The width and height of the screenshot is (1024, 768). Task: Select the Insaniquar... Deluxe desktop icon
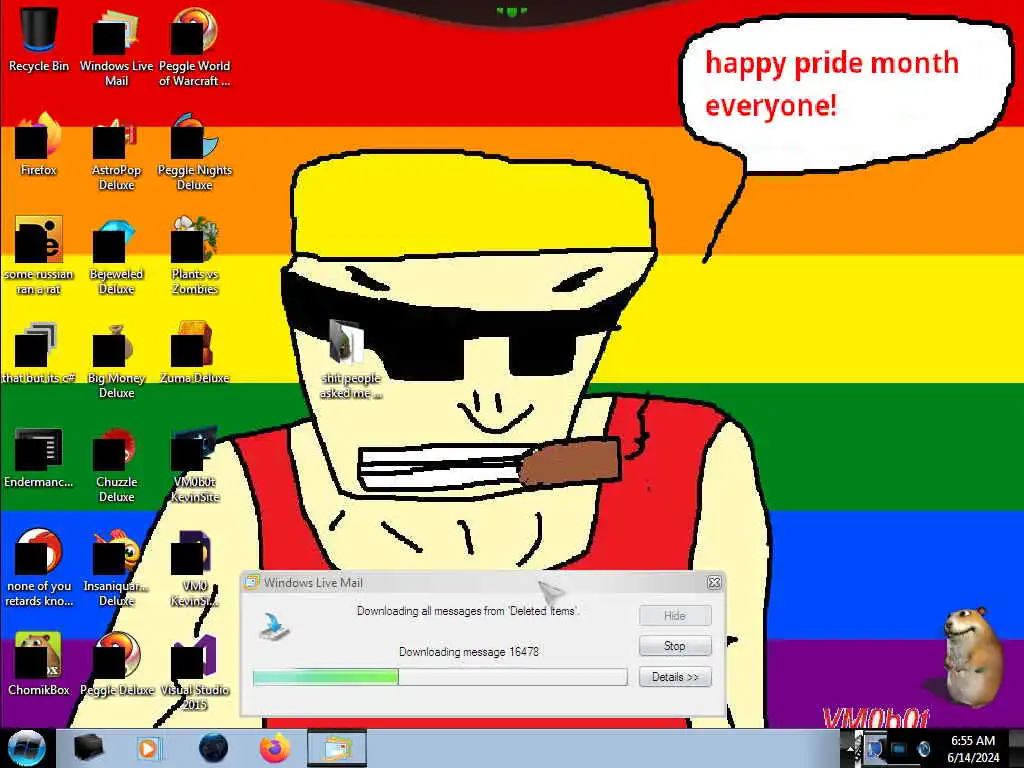[x=116, y=567]
